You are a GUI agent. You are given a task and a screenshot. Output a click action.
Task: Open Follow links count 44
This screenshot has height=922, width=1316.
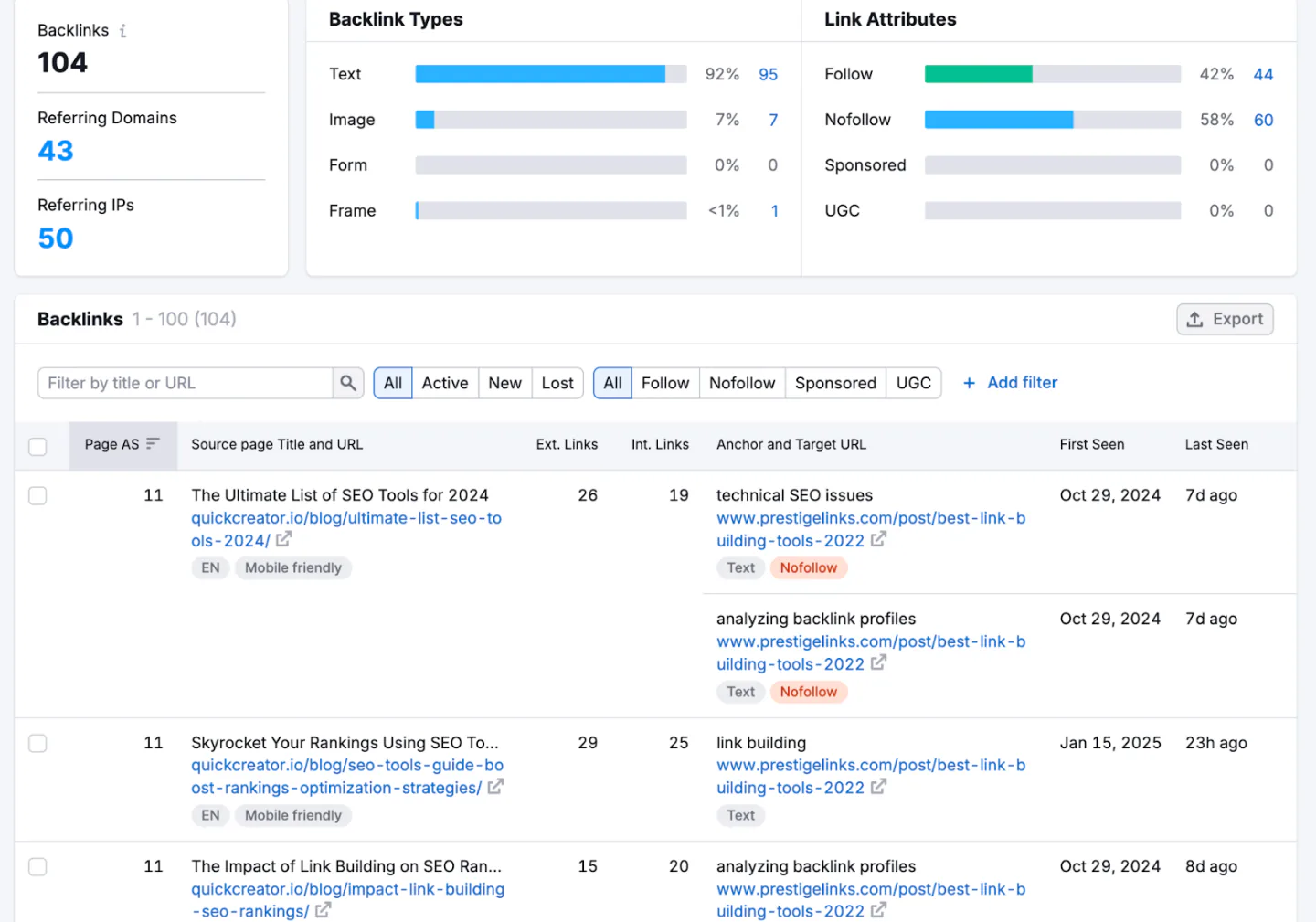pos(1263,74)
